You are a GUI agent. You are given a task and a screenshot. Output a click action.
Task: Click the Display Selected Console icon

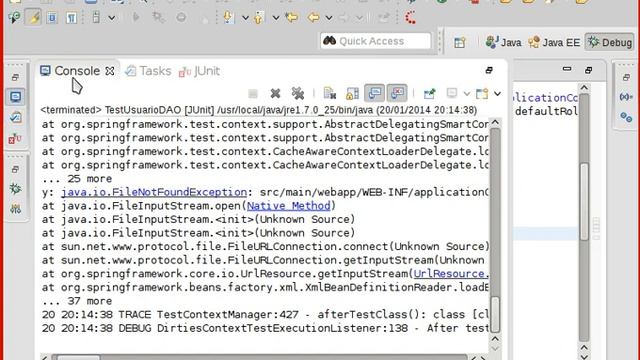452,93
